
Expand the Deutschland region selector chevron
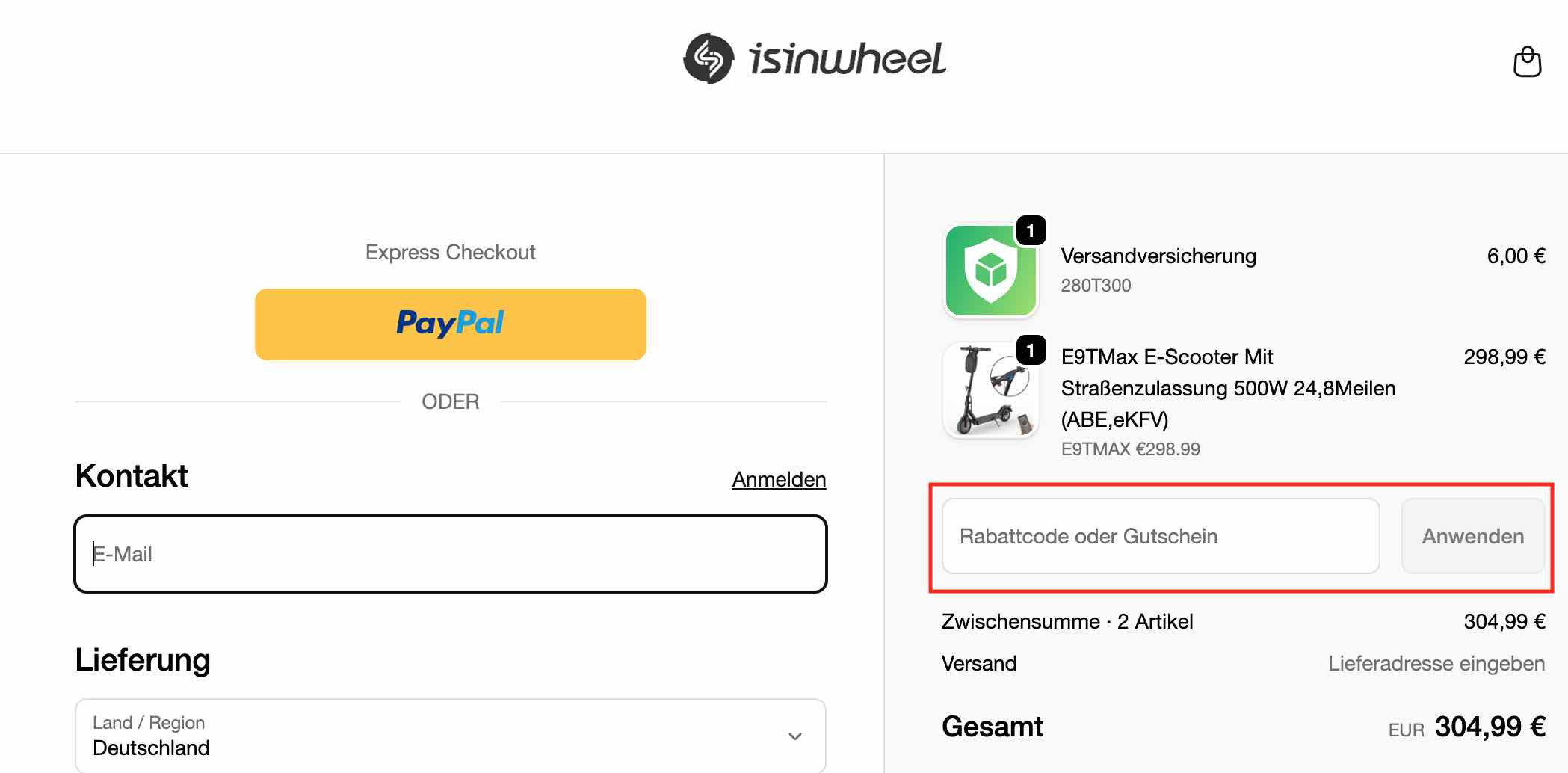point(795,737)
